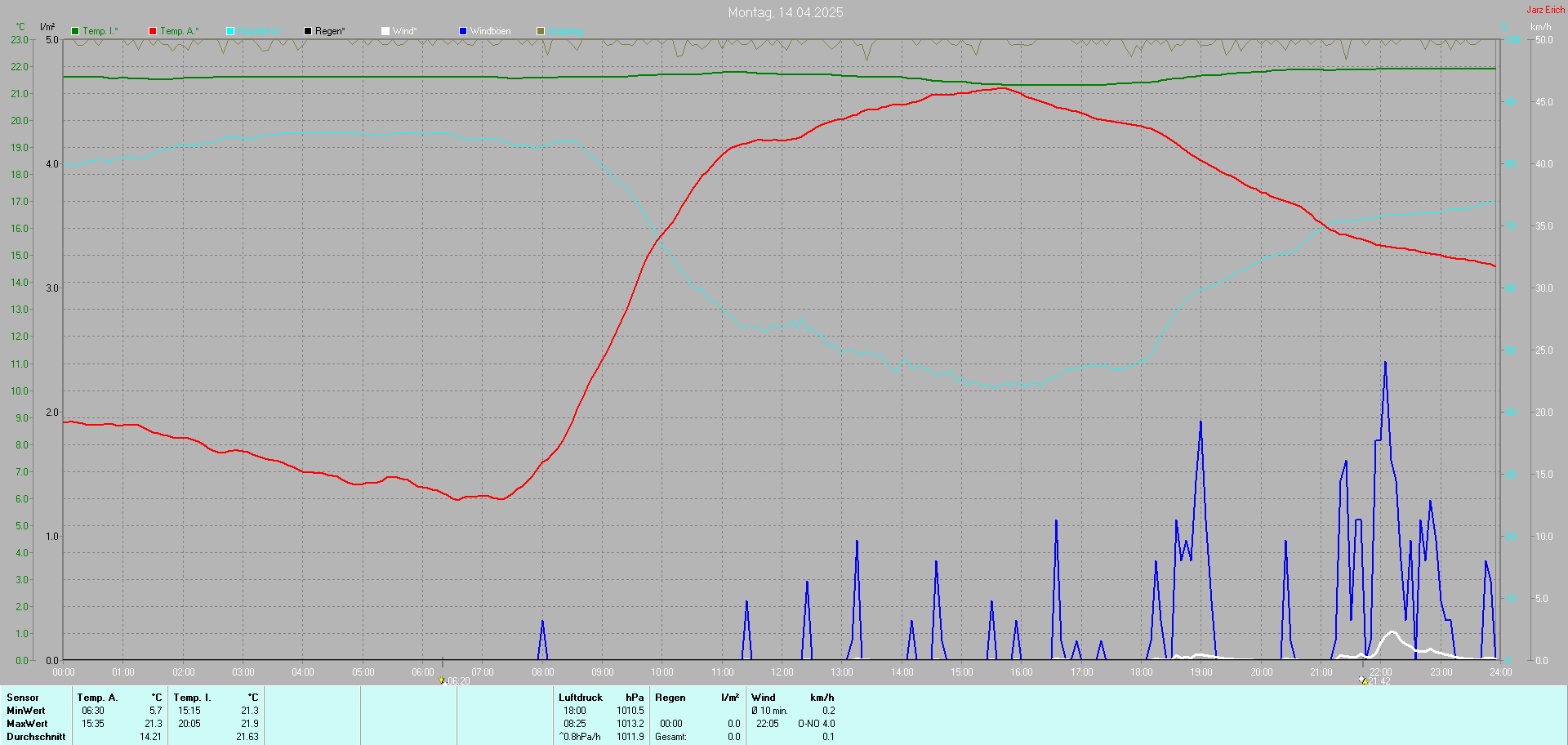Click the Temp. I. maximum value '21.9'

click(x=249, y=724)
